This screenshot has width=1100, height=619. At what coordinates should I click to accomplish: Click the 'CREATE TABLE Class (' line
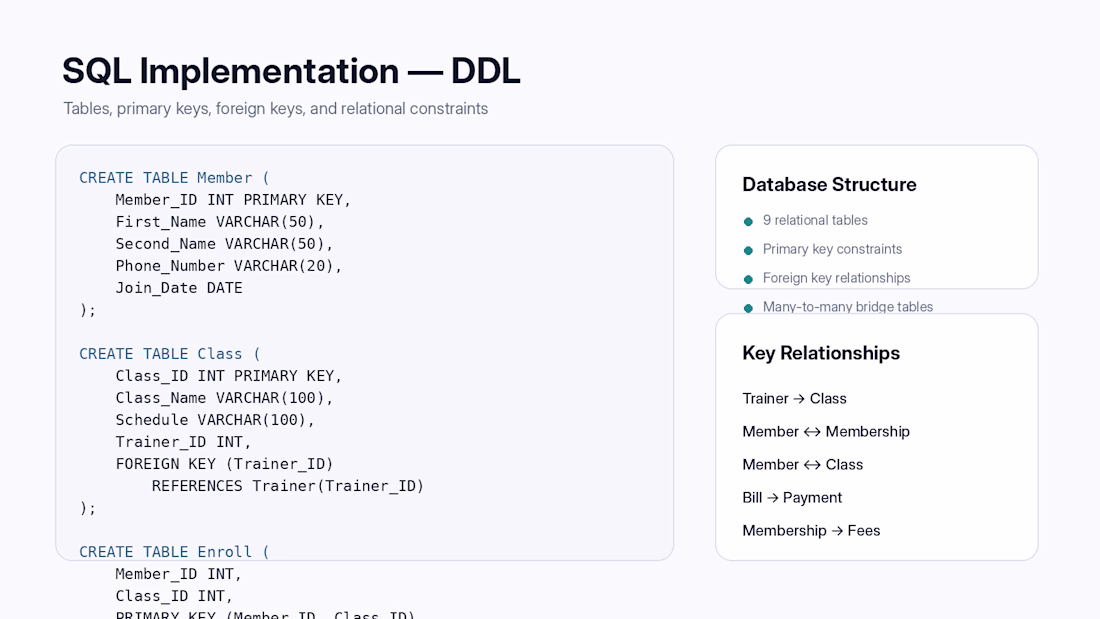tap(169, 354)
